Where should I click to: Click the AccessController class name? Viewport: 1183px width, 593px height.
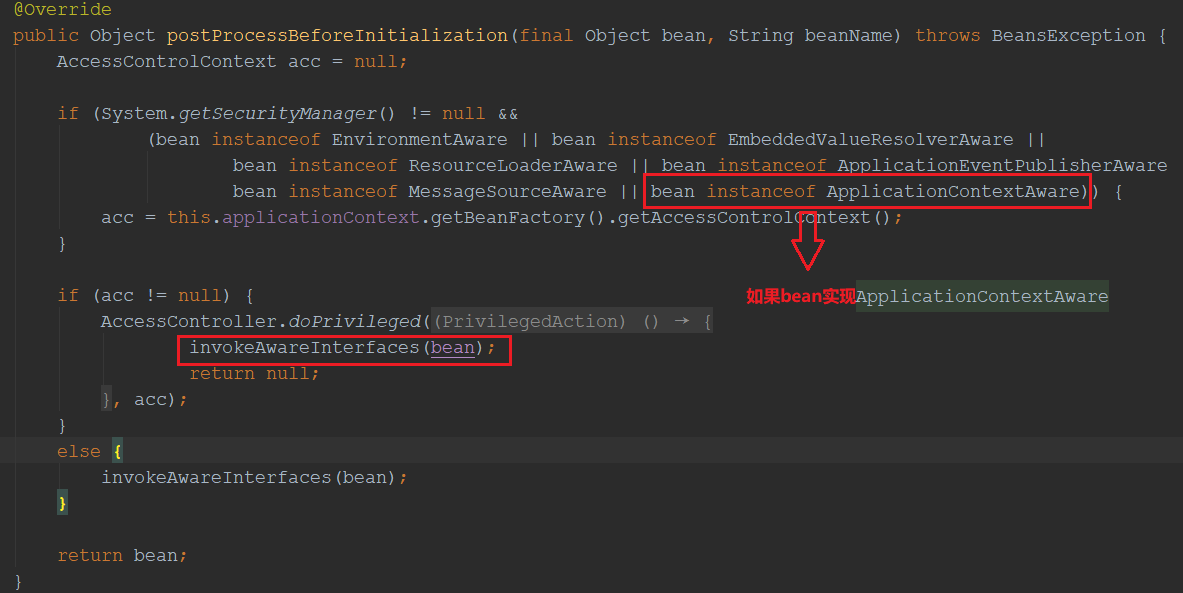click(x=189, y=321)
